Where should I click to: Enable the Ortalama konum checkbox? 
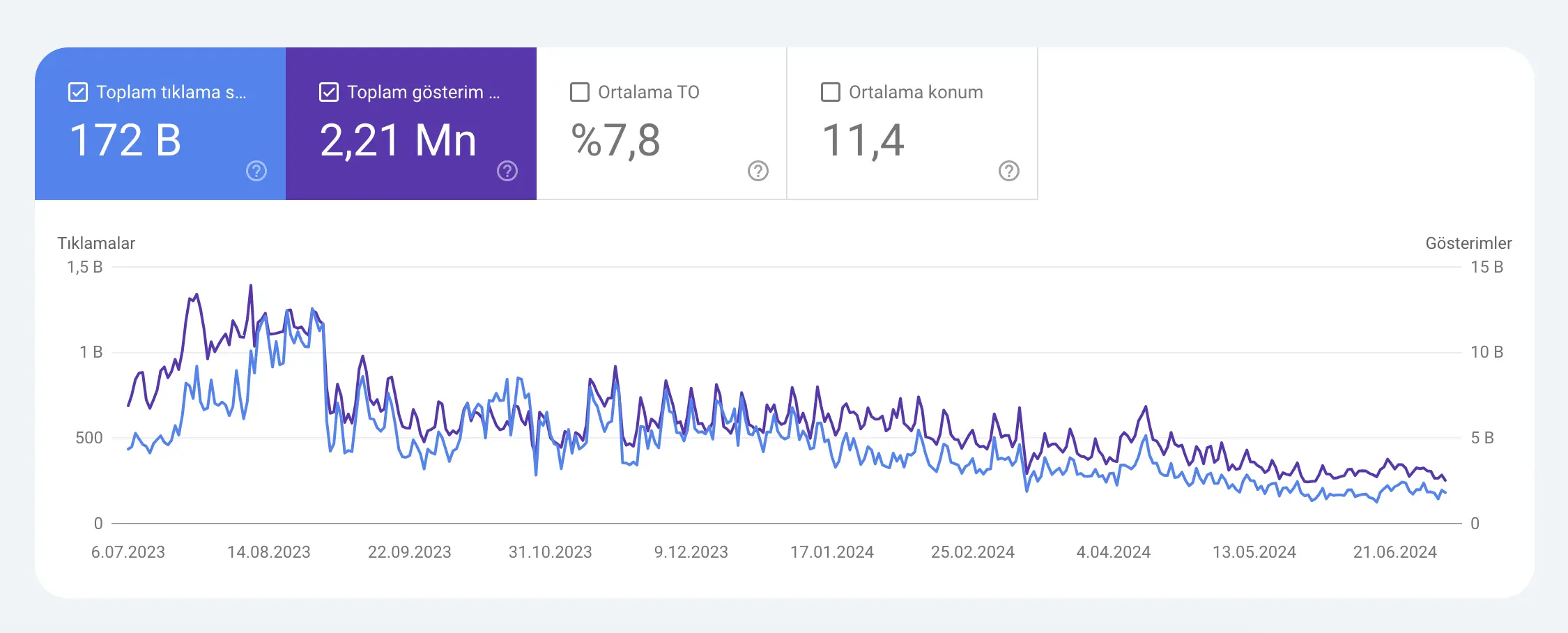(831, 92)
